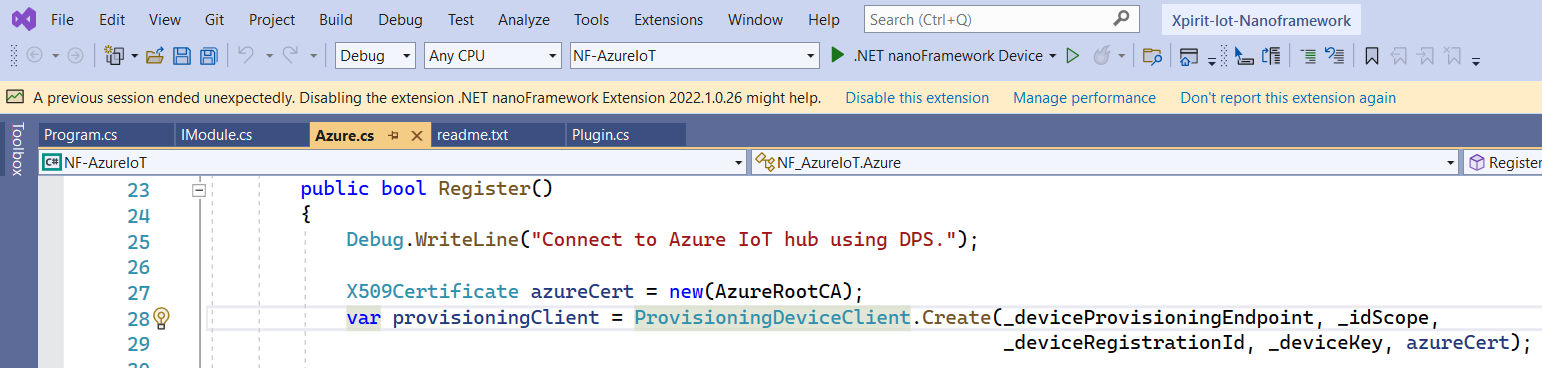Switch to the IModule.cs tab

243,135
